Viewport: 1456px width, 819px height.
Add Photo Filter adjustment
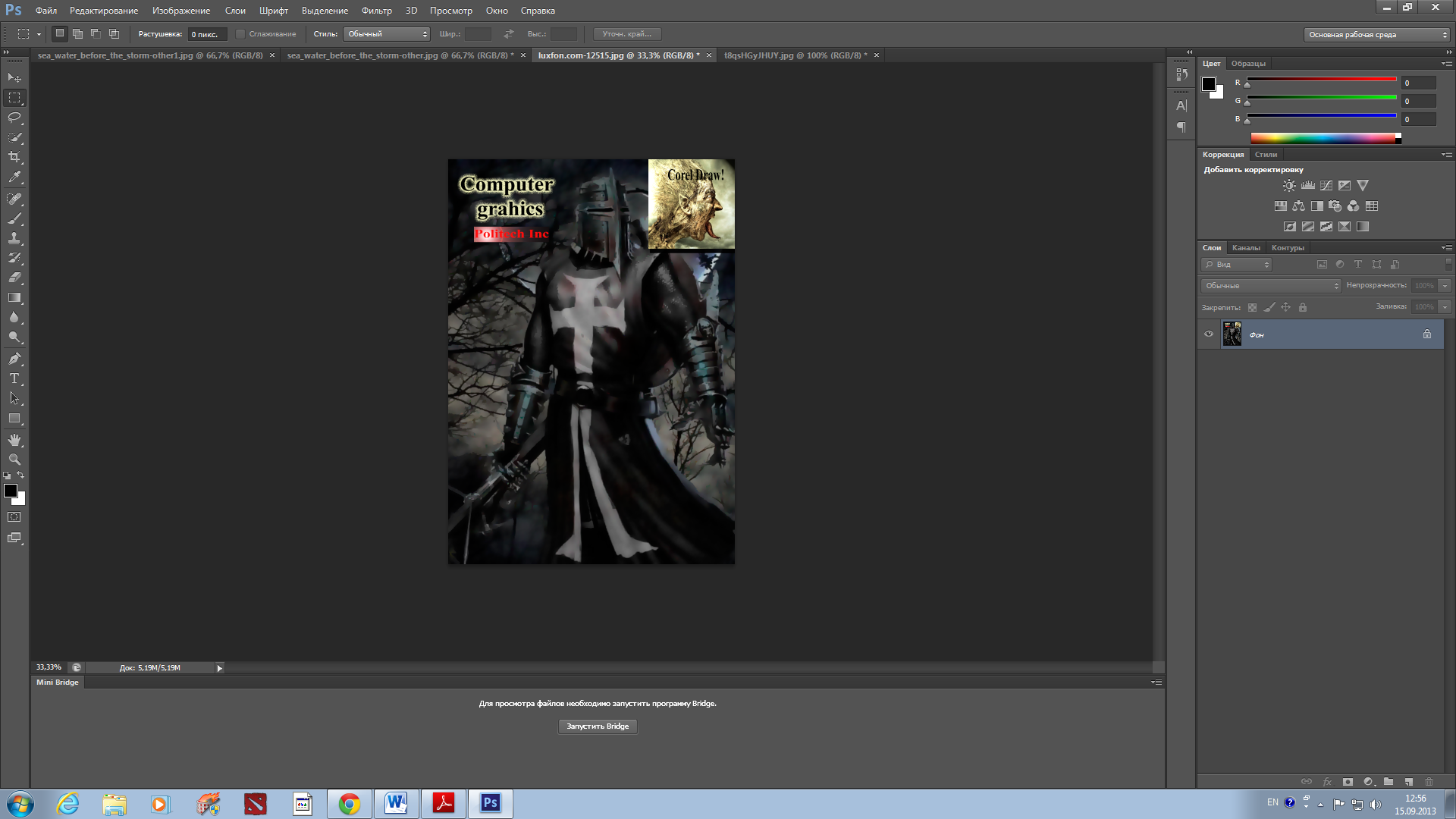pos(1335,206)
